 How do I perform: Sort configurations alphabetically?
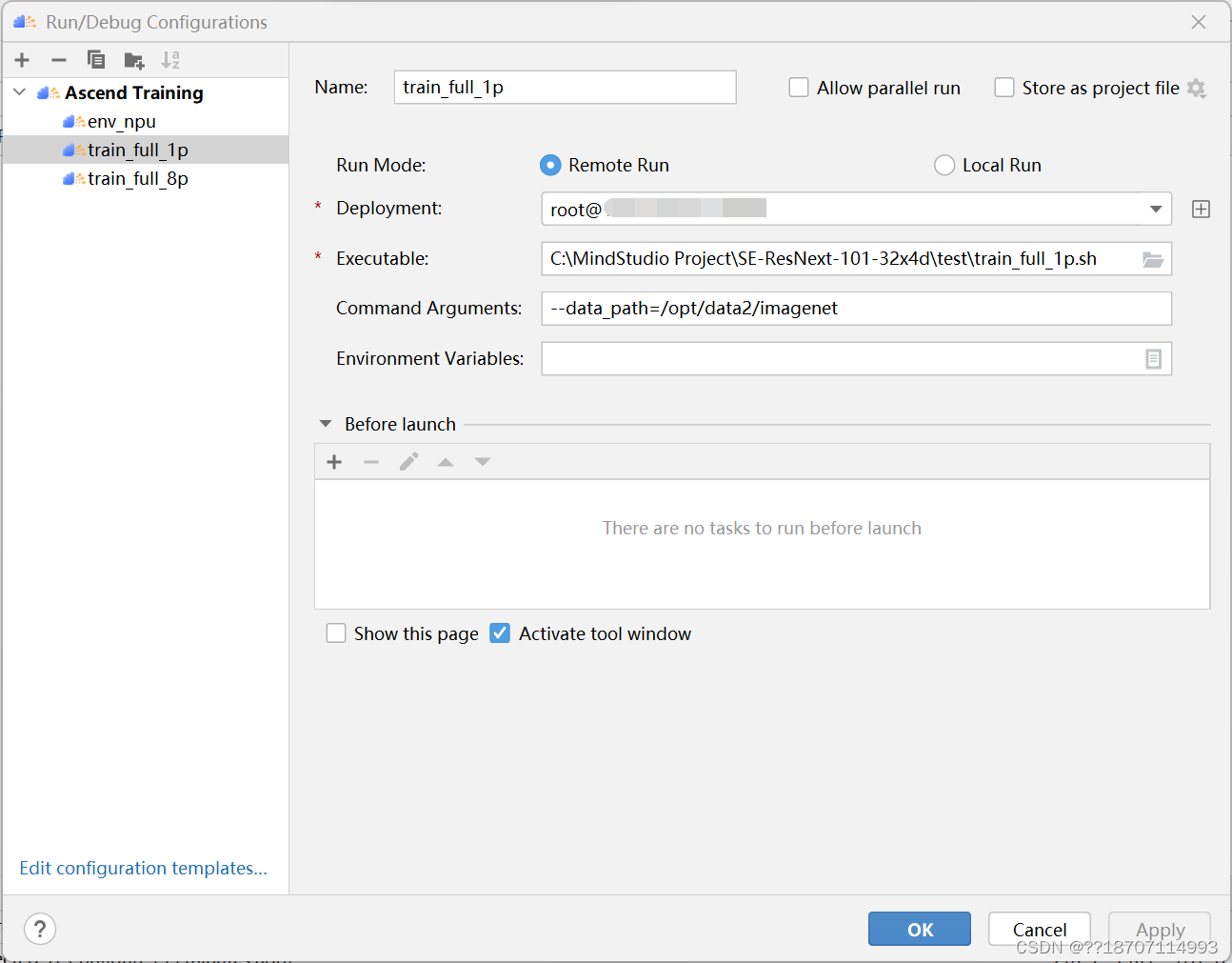[x=170, y=60]
